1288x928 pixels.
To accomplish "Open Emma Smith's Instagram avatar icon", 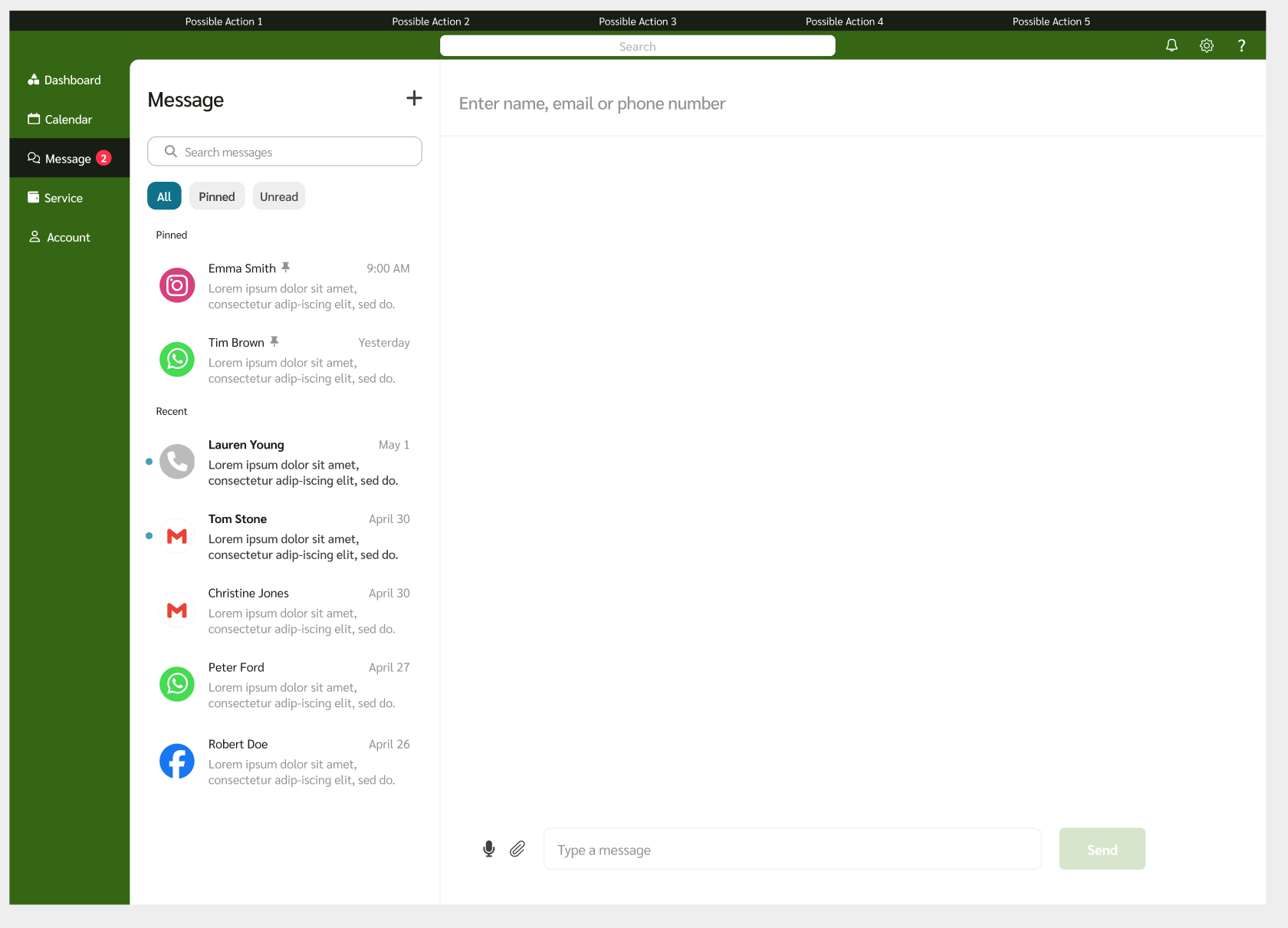I will pos(177,285).
